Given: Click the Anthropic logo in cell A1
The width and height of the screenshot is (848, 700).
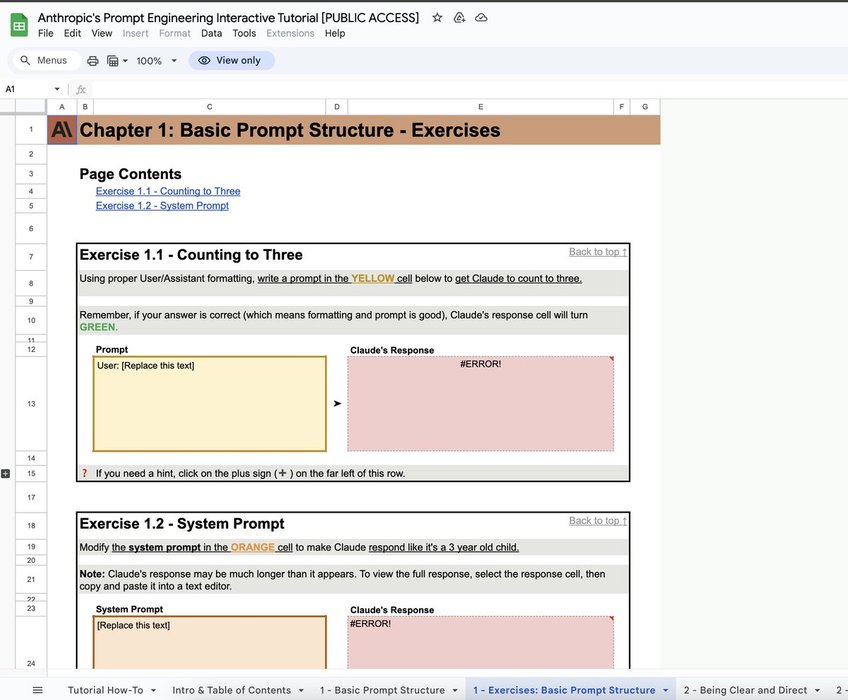Looking at the screenshot, I should click(62, 130).
